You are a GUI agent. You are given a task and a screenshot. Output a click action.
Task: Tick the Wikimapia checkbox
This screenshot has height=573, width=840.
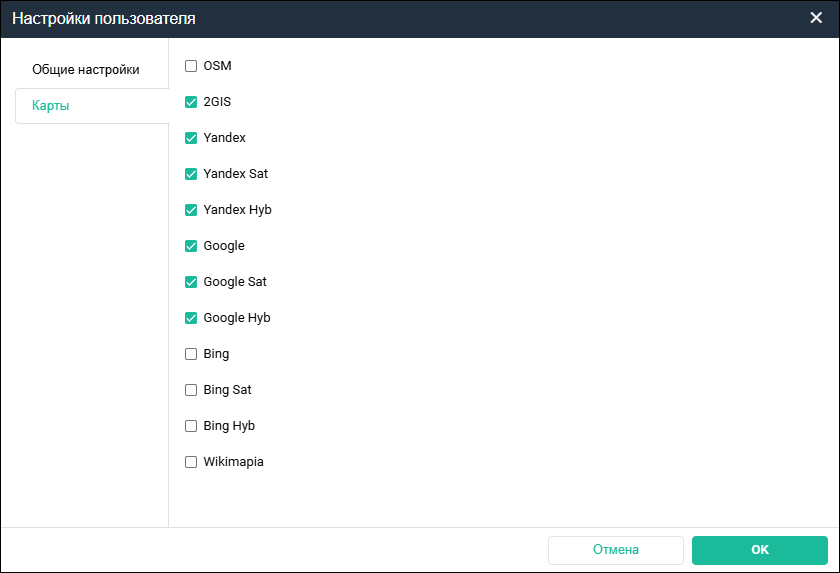[x=191, y=462]
